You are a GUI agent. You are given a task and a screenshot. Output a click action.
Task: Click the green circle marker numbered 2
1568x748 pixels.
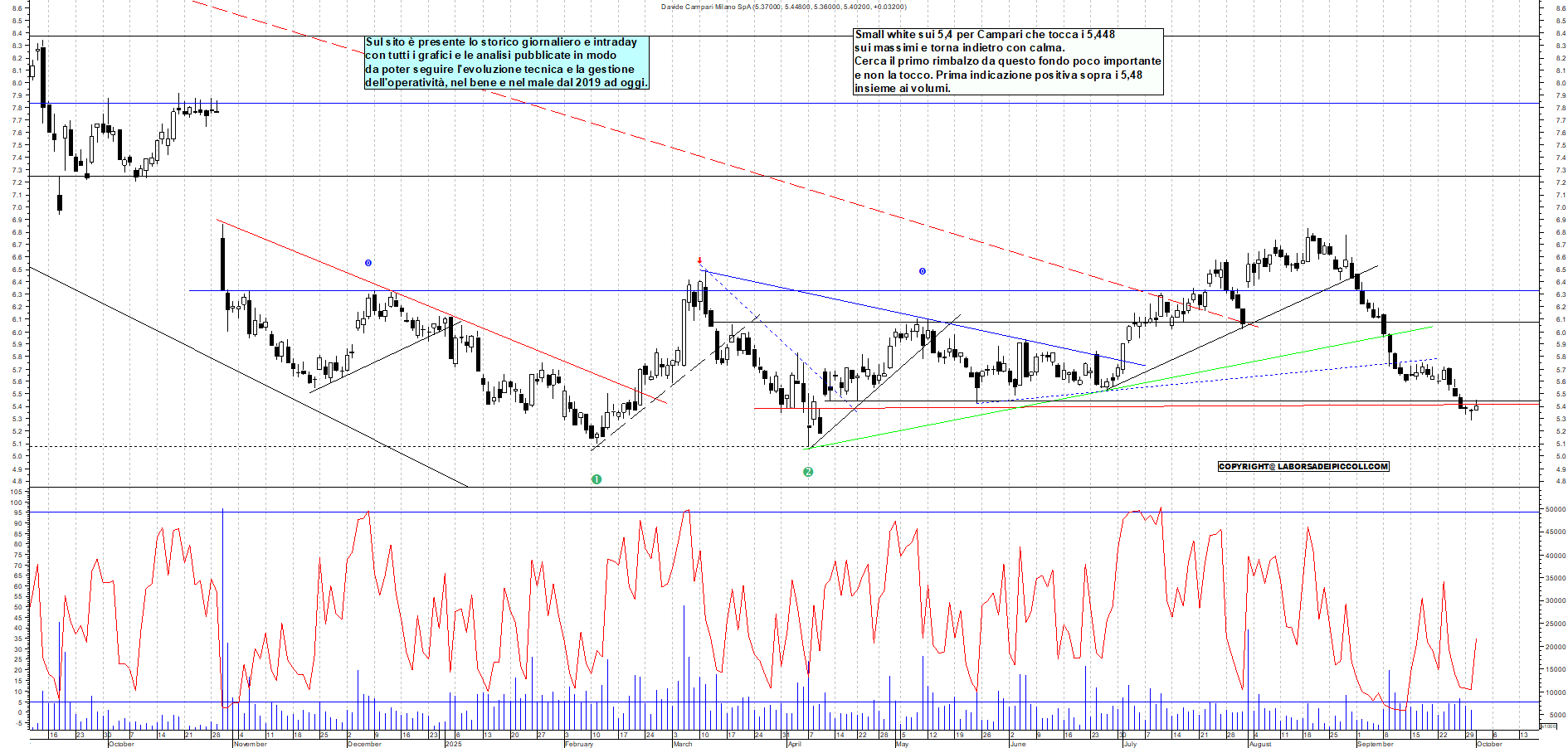pyautogui.click(x=808, y=472)
